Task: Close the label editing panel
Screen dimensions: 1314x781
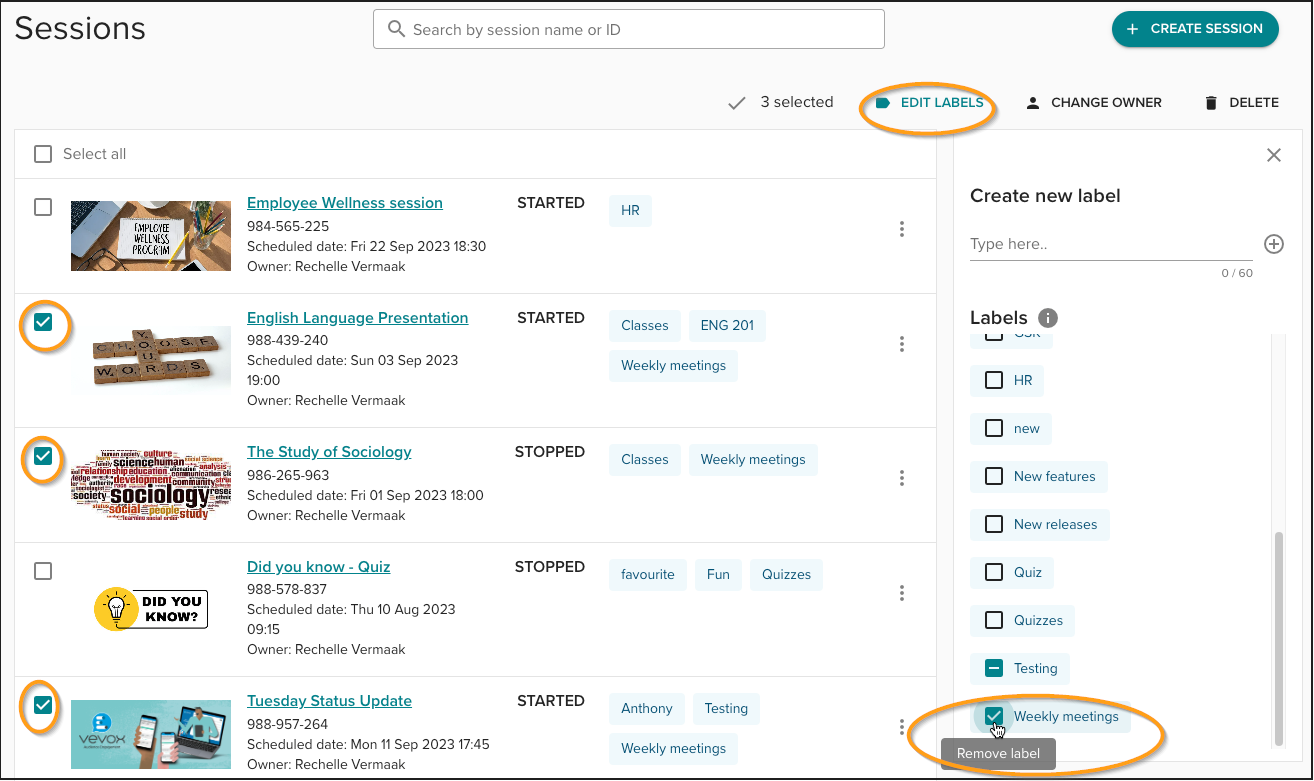Action: click(x=1273, y=155)
